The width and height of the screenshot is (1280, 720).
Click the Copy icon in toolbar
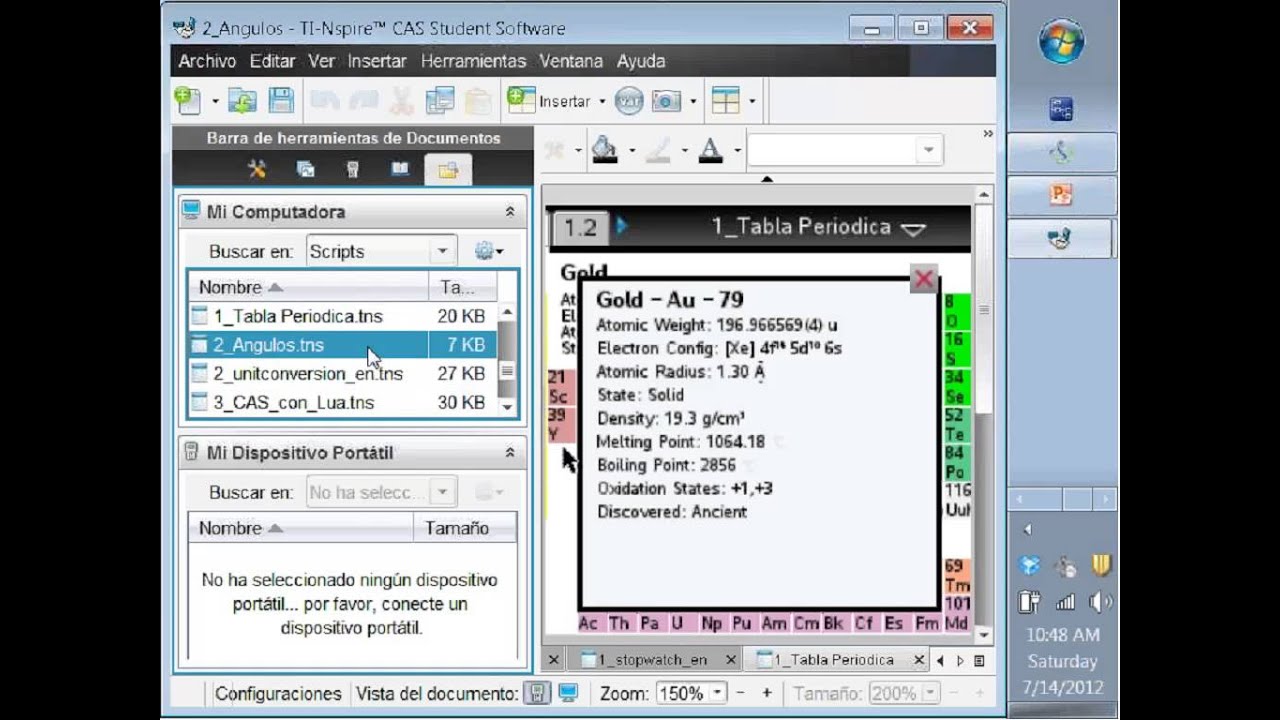(x=438, y=100)
